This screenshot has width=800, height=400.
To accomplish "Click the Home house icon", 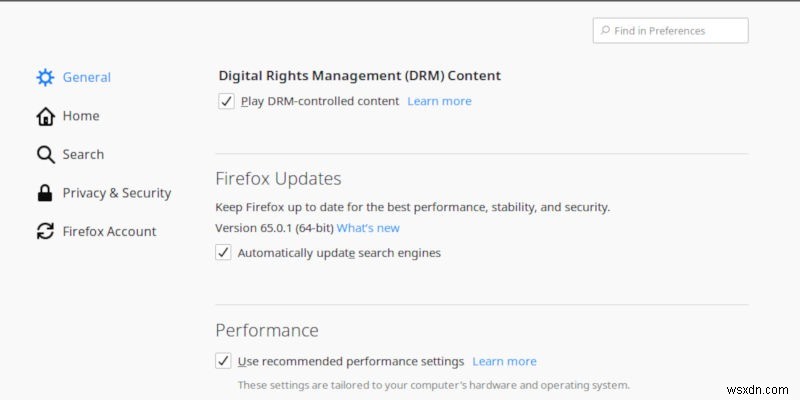I will (45, 116).
